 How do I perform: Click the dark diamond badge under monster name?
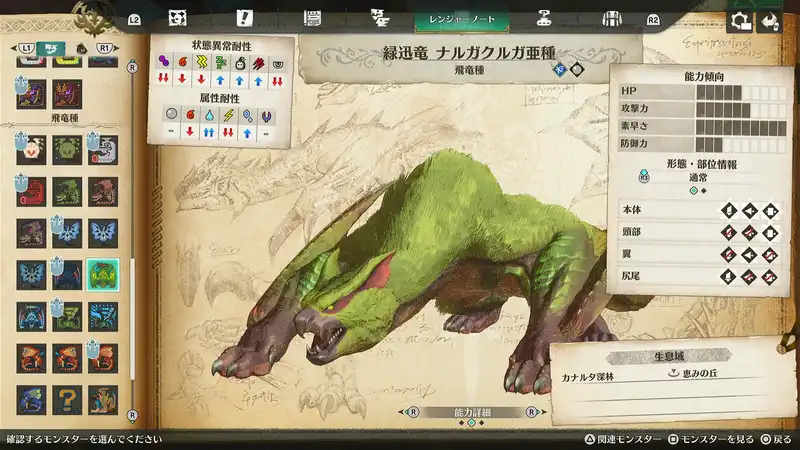click(577, 69)
